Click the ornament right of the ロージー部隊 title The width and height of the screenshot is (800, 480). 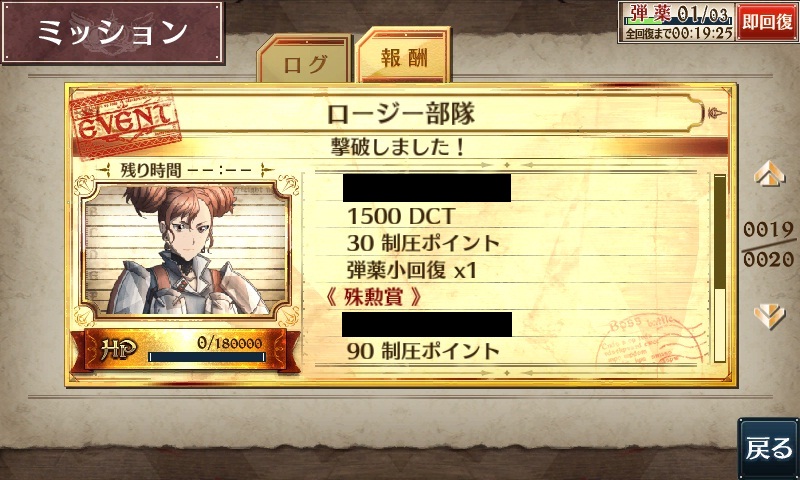716,113
